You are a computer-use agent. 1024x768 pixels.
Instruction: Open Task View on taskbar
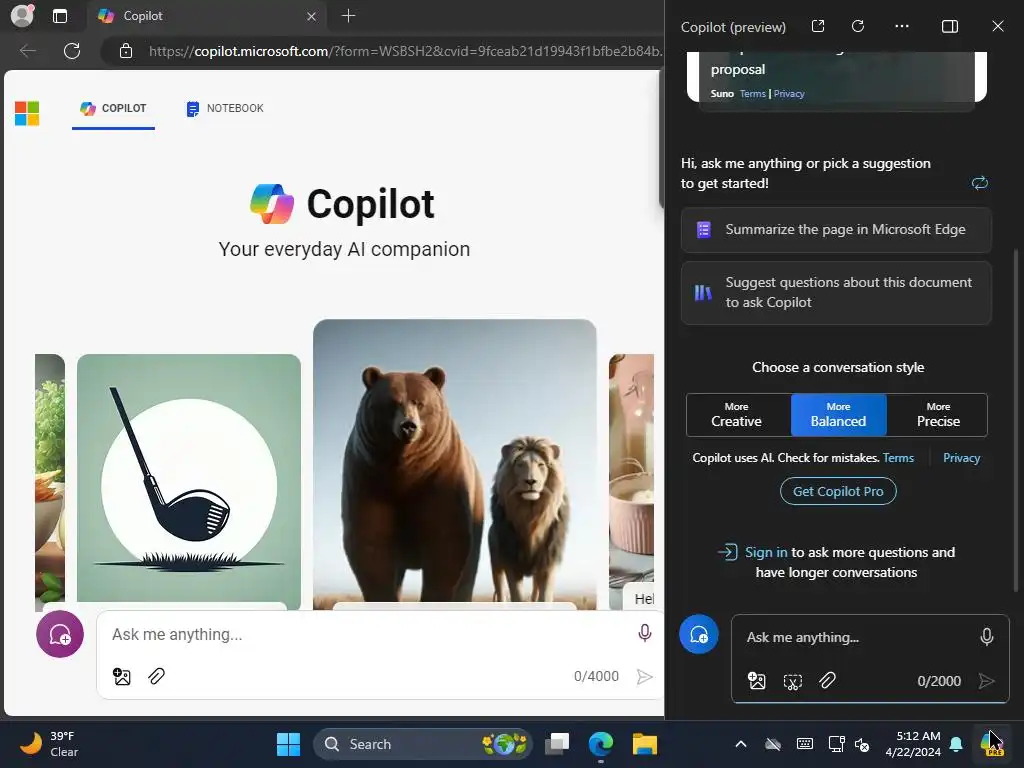(x=557, y=744)
